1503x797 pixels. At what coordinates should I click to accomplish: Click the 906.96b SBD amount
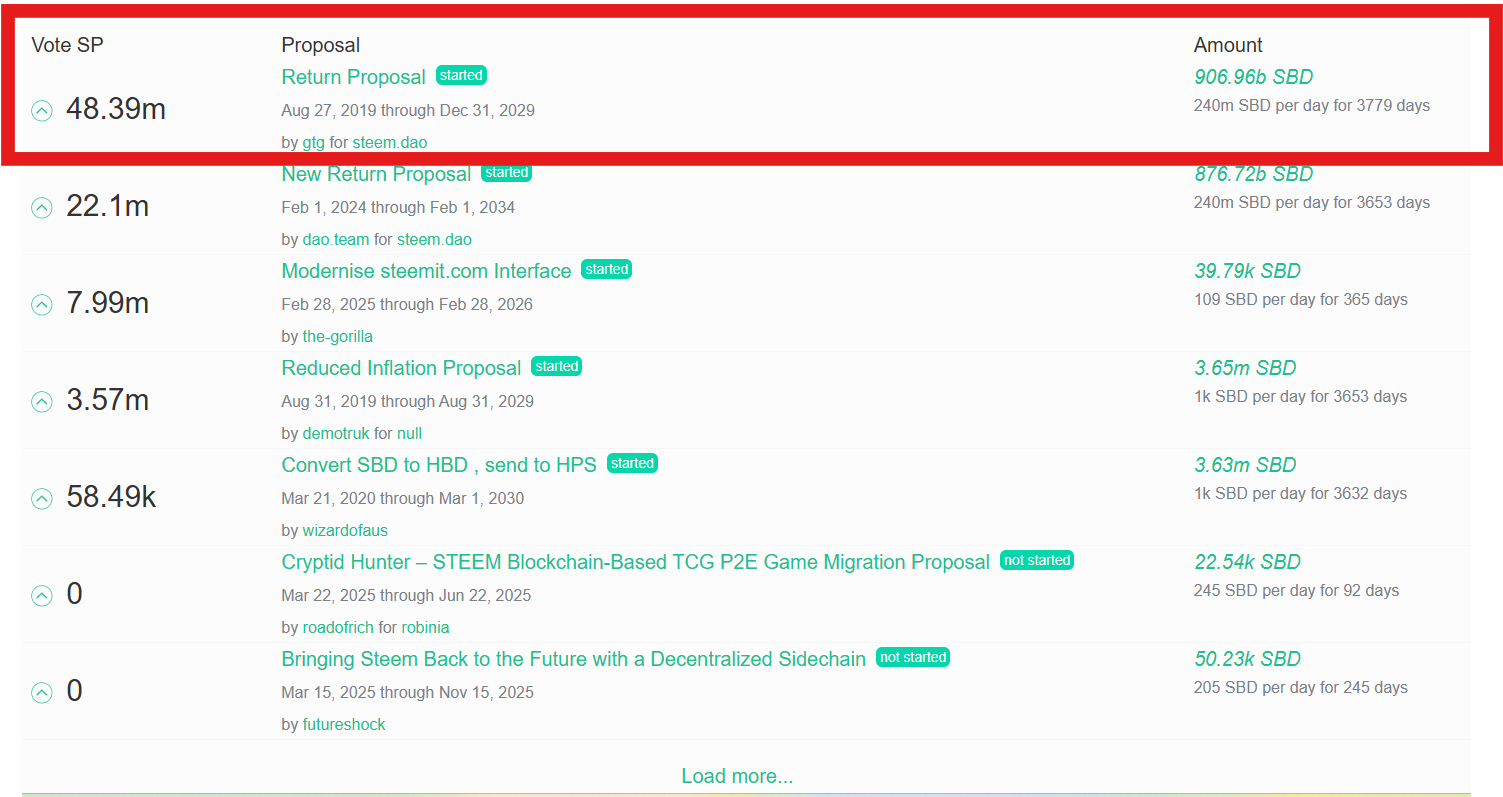click(1253, 77)
